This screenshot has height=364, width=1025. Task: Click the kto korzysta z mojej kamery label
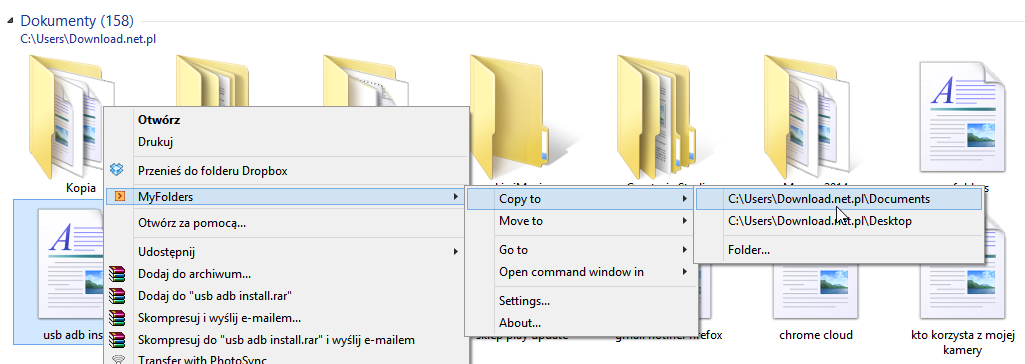pos(962,343)
